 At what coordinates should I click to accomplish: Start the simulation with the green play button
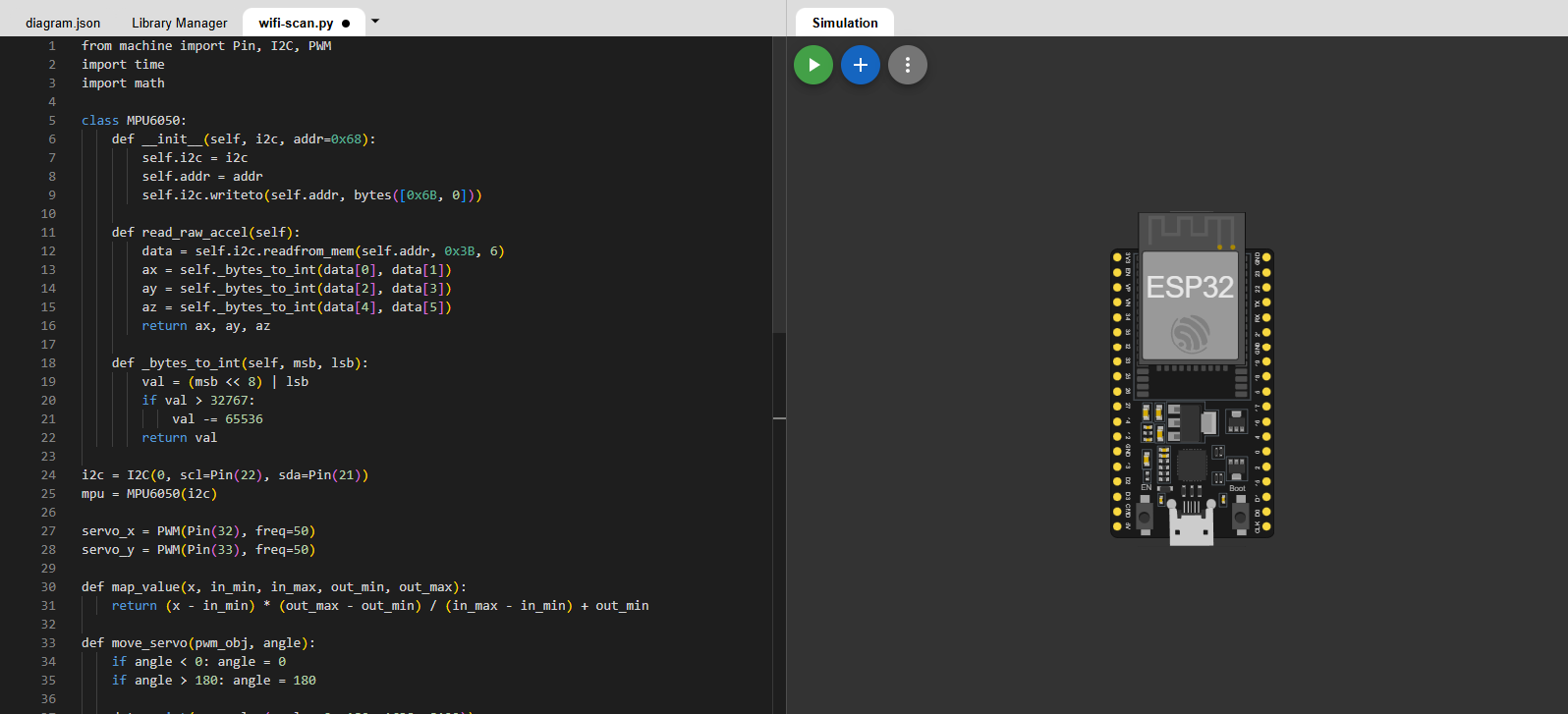813,65
